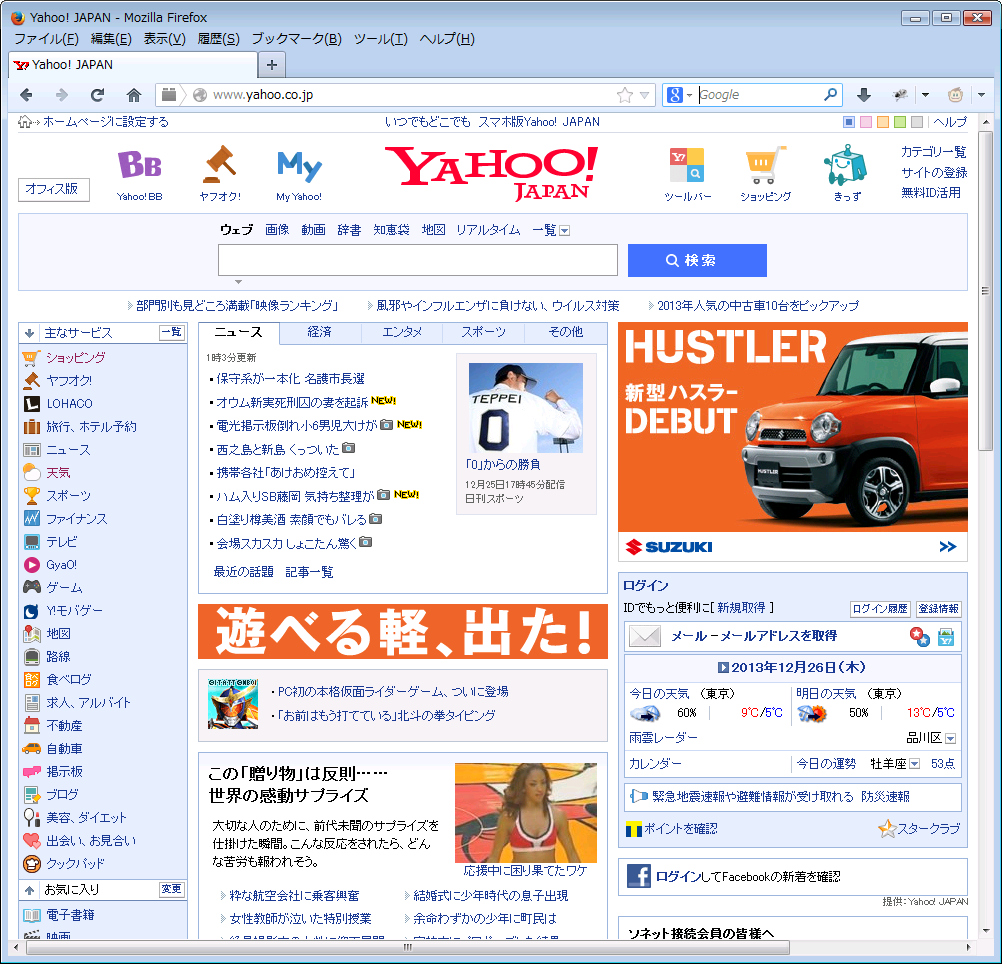Open the きっず robot icon
1002x964 pixels.
[845, 165]
